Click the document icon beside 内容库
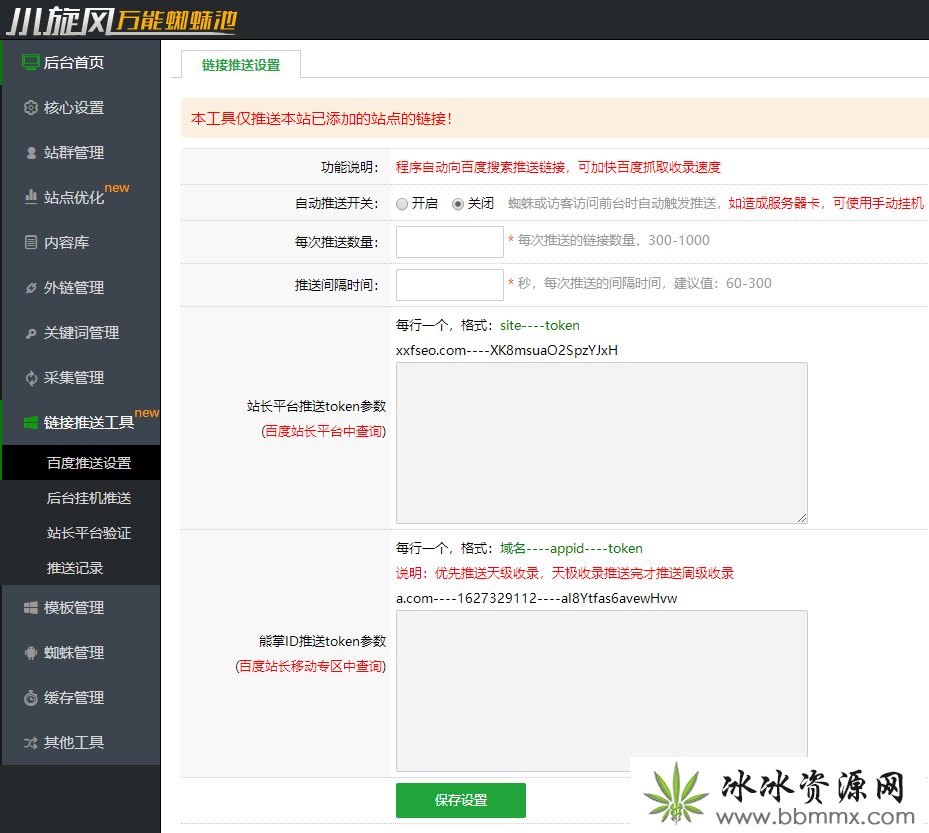This screenshot has width=929, height=833. [x=31, y=242]
